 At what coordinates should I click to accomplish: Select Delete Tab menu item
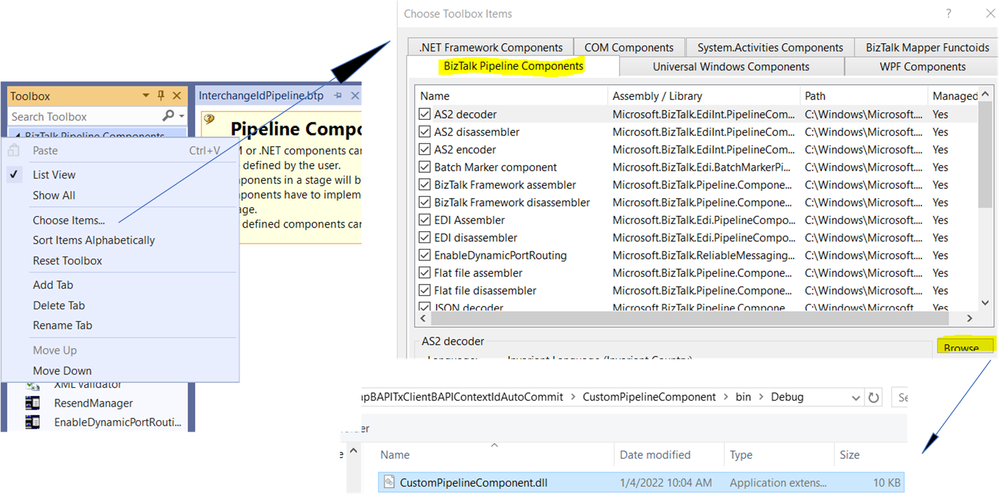[59, 305]
